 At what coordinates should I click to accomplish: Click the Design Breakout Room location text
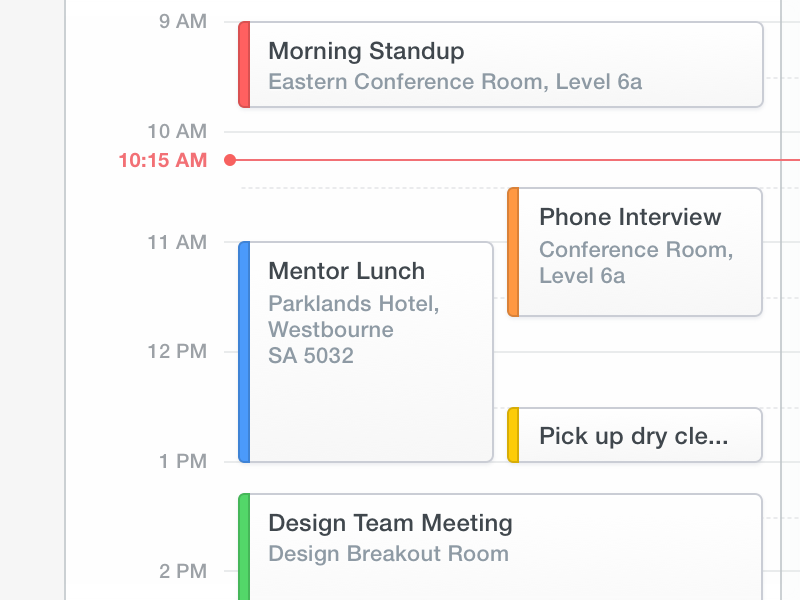click(388, 554)
